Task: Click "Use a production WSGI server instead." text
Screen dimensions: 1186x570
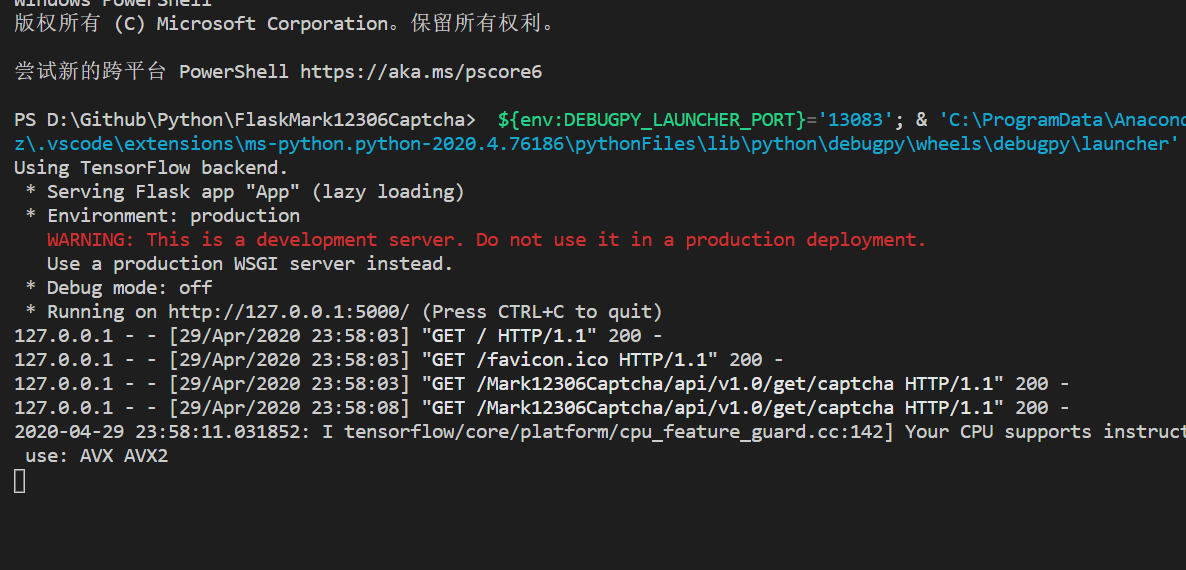Action: [250, 264]
